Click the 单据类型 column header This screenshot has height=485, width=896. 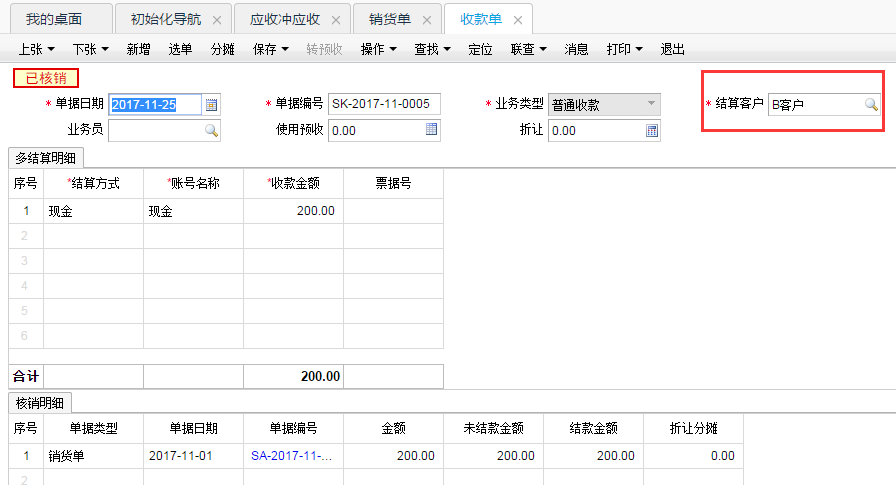click(x=93, y=428)
